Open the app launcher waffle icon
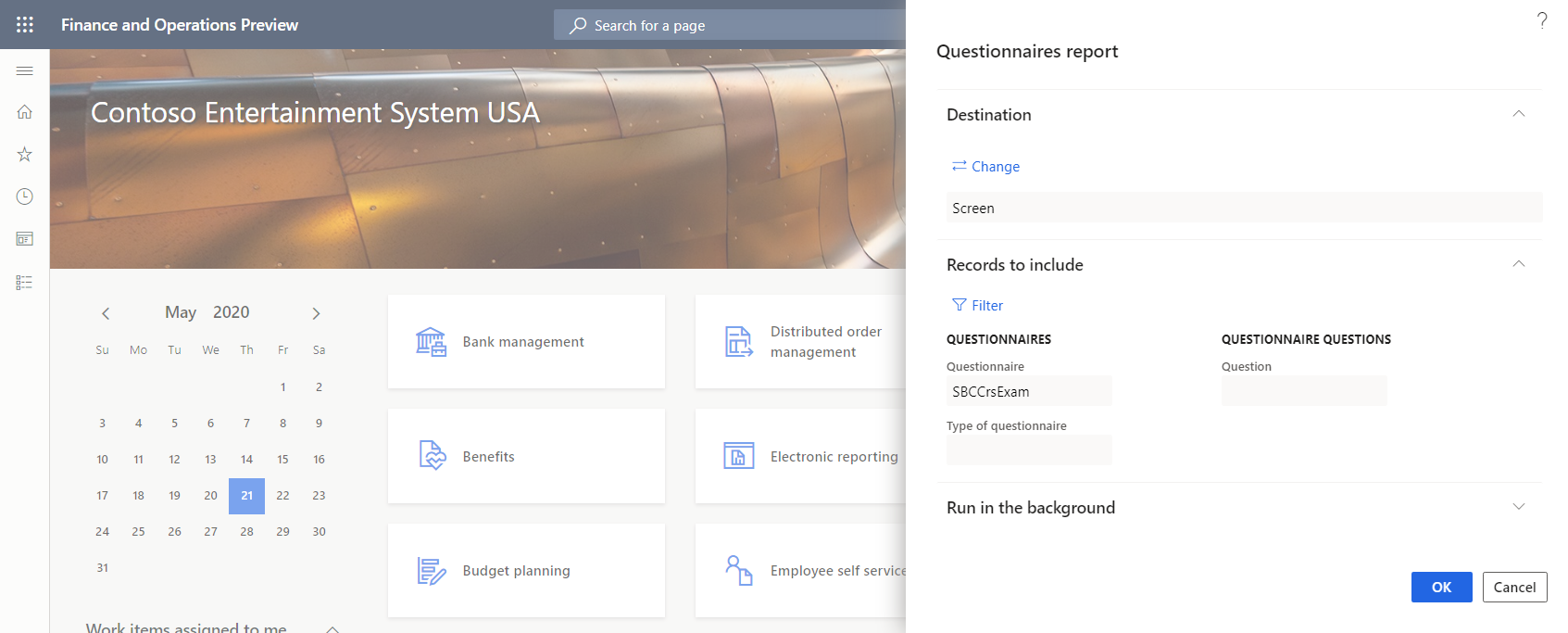The width and height of the screenshot is (1568, 633). [x=25, y=25]
